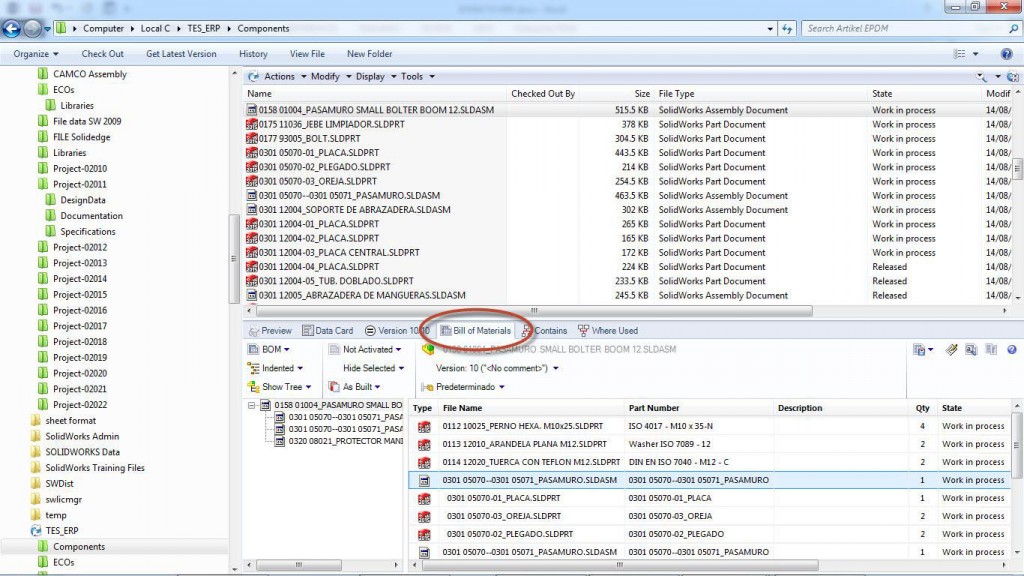Click the As Built icon

pos(334,387)
